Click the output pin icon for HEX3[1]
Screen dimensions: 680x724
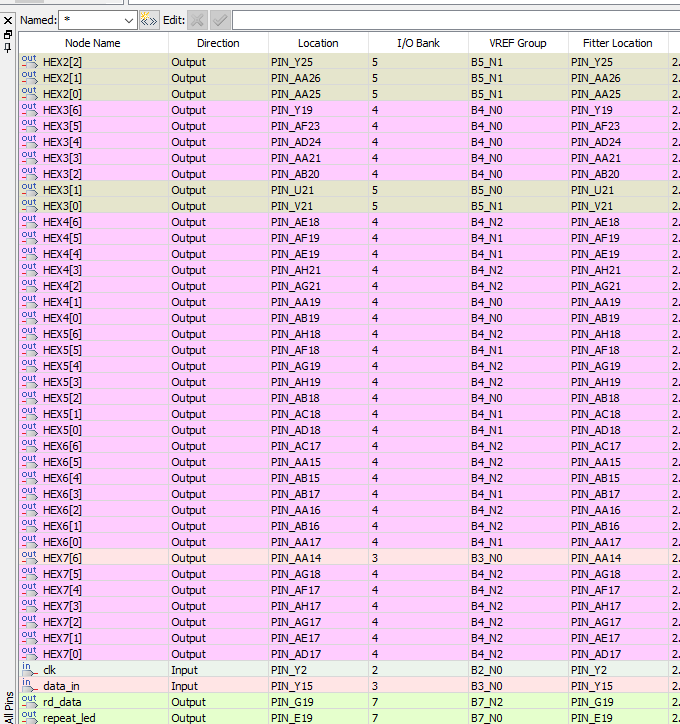click(30, 189)
